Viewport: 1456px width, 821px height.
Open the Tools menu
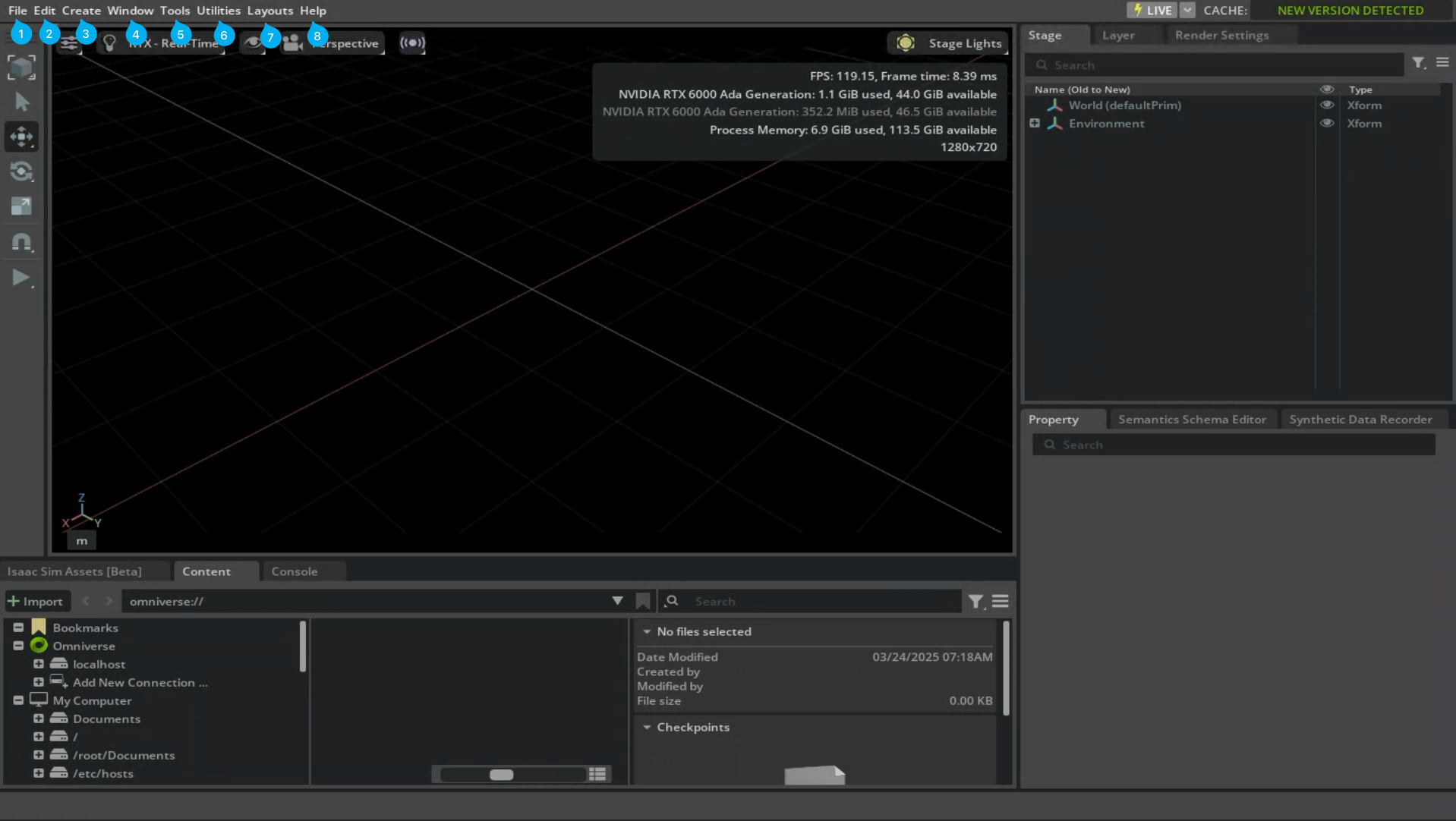pos(175,11)
